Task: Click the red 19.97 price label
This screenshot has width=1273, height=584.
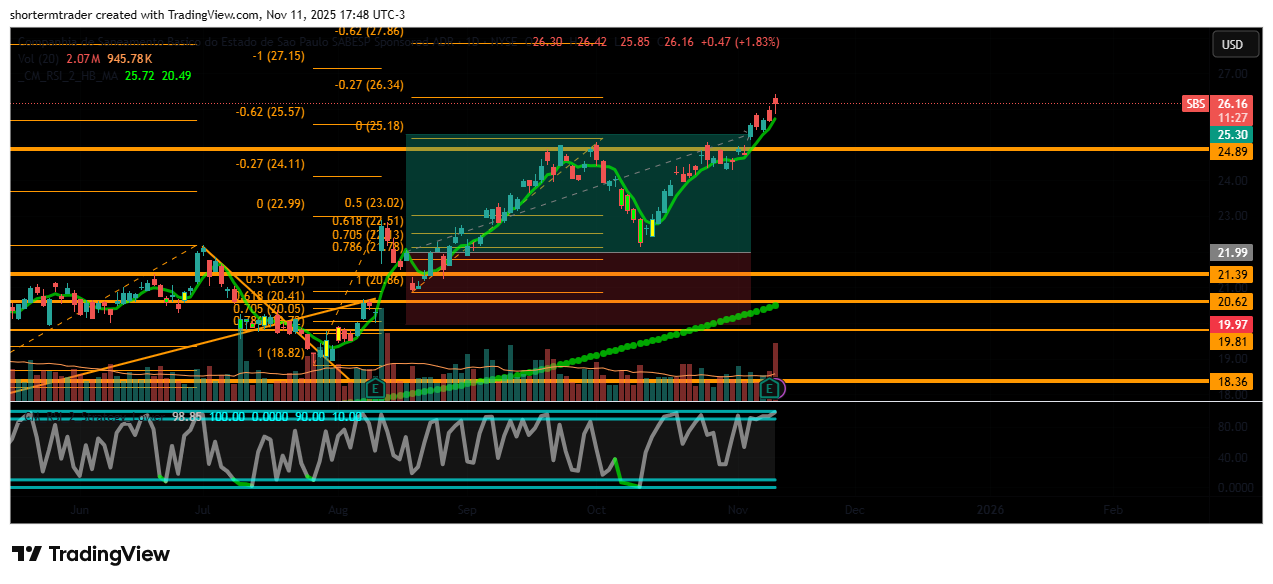Action: 1233,325
